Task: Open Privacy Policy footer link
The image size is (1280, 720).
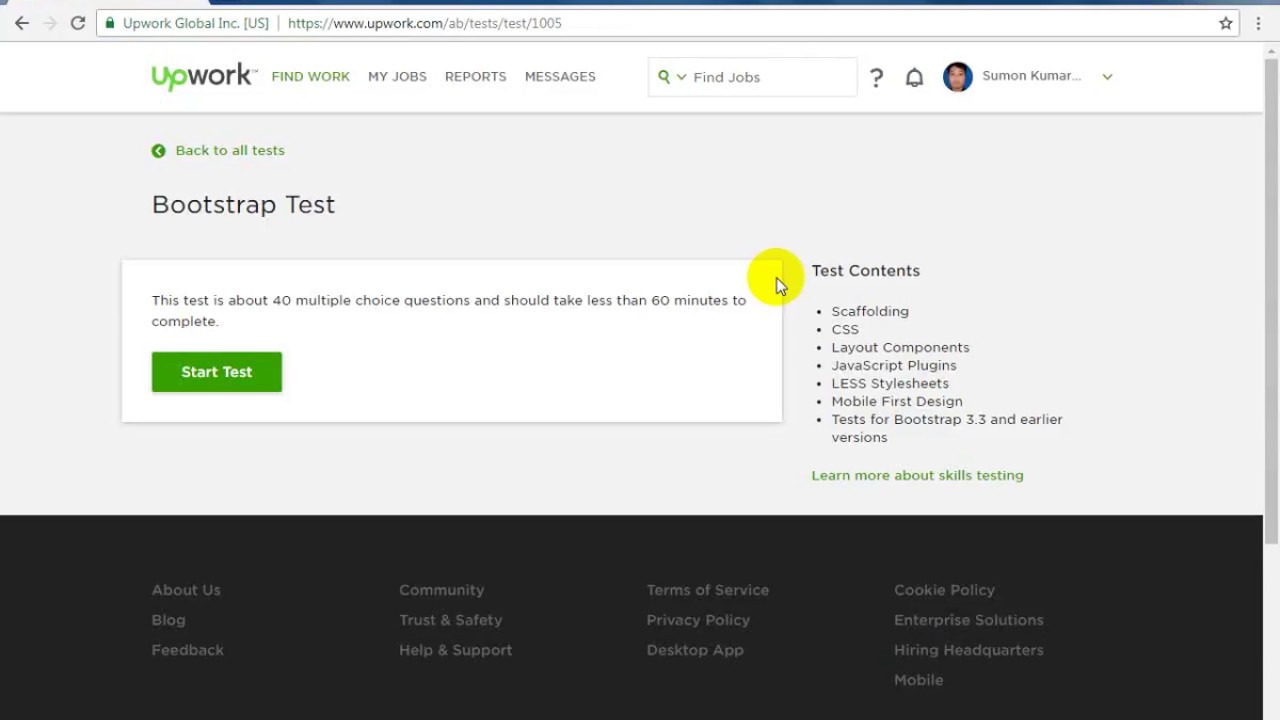Action: click(698, 620)
